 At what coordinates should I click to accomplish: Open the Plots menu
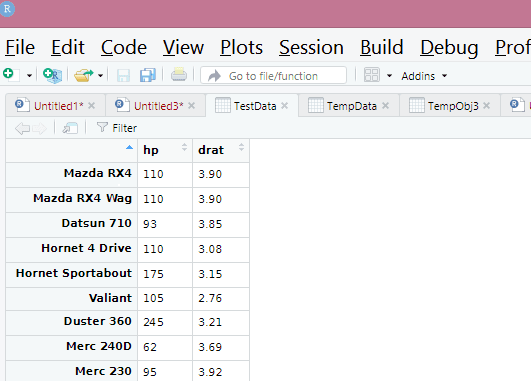(241, 47)
